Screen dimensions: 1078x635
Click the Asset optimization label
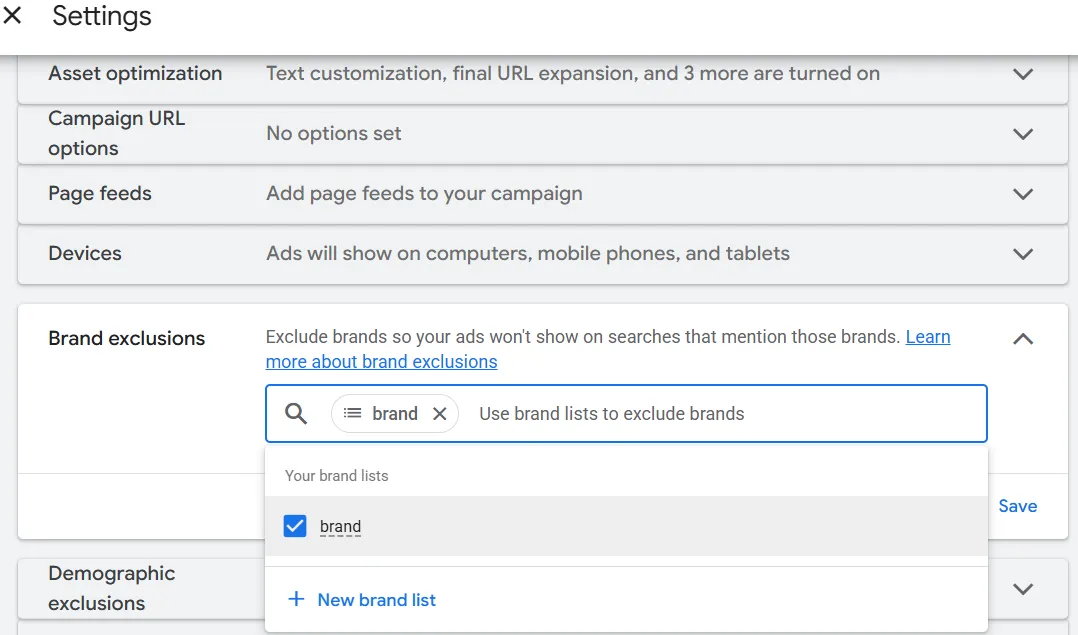pos(135,74)
